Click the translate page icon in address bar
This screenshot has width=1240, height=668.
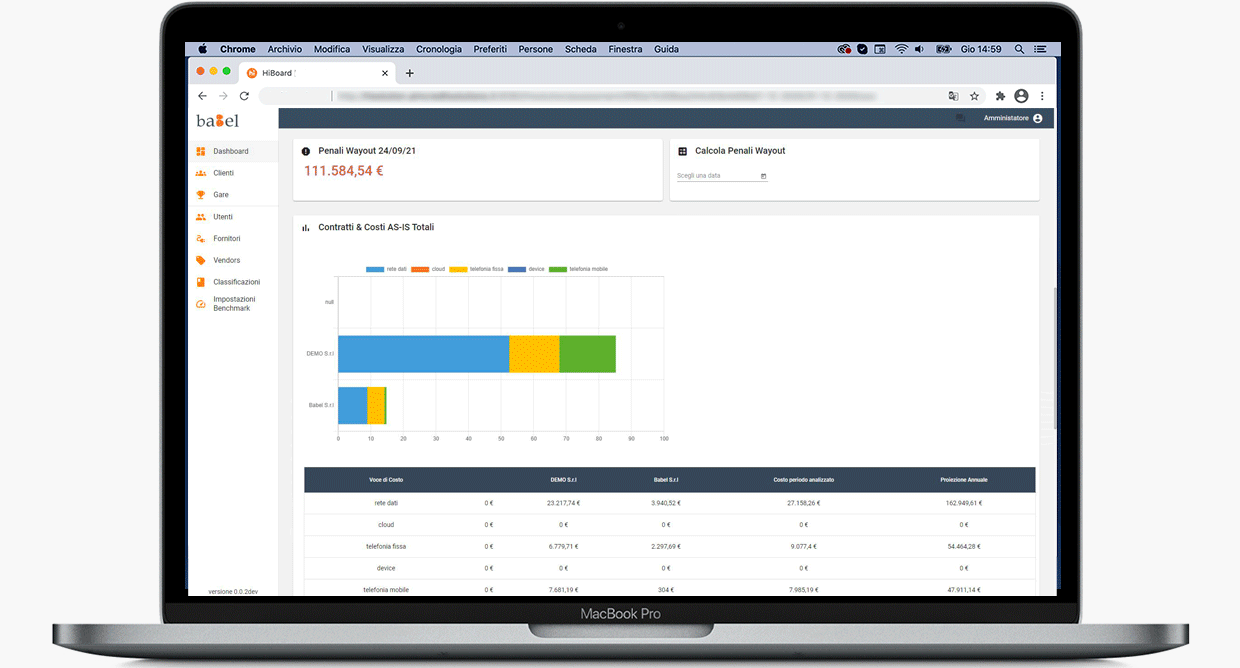[x=953, y=96]
